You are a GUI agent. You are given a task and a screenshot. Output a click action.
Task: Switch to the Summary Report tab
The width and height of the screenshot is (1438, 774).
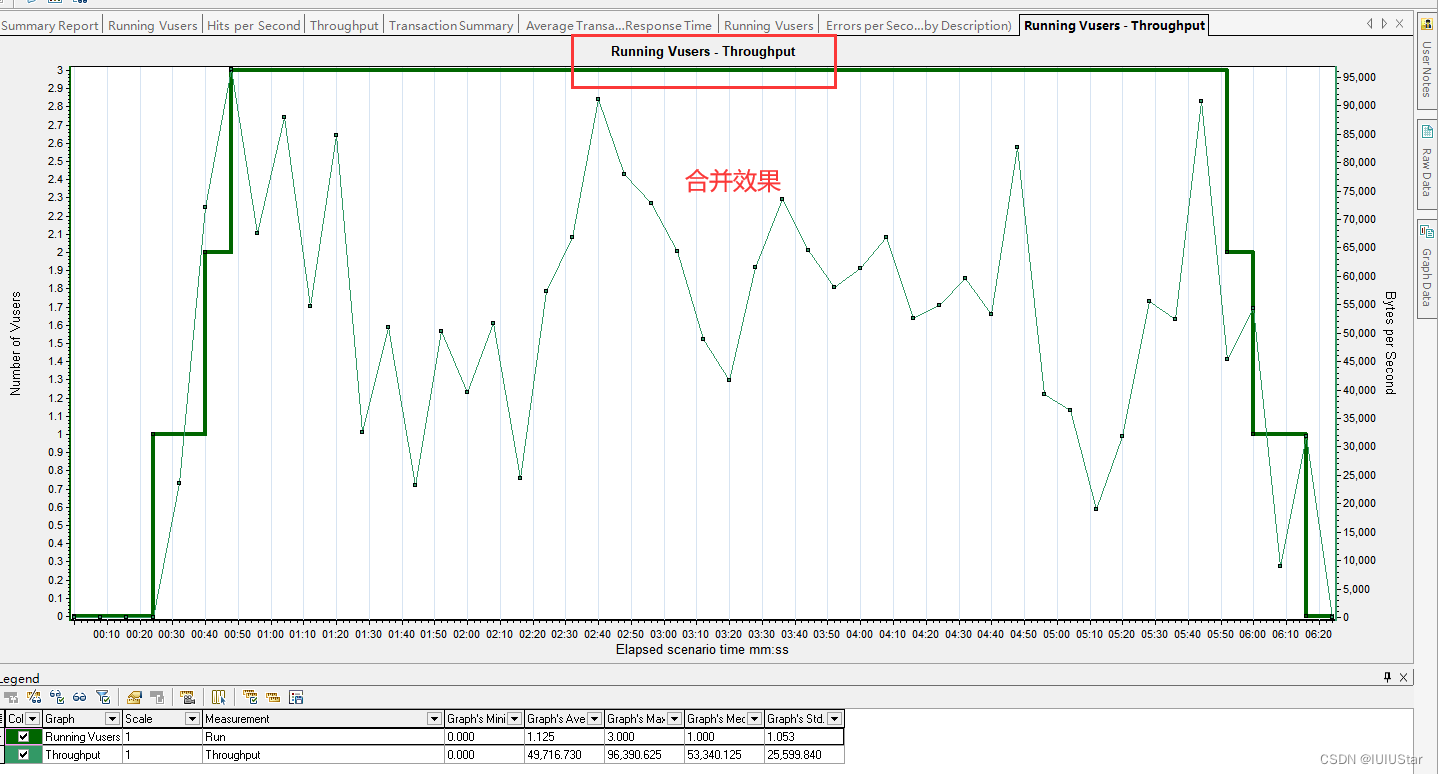[49, 25]
